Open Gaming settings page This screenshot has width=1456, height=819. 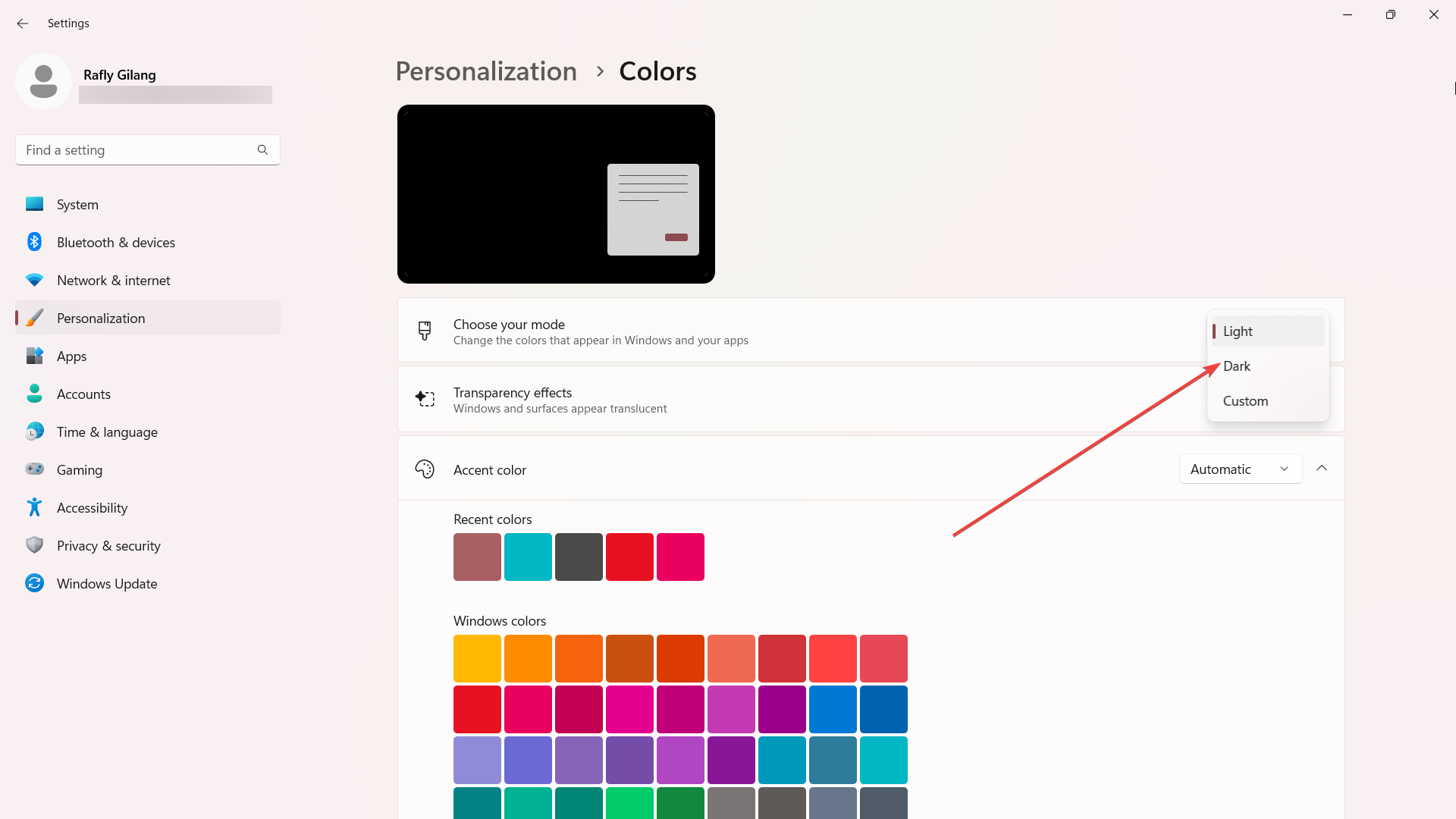[148, 469]
